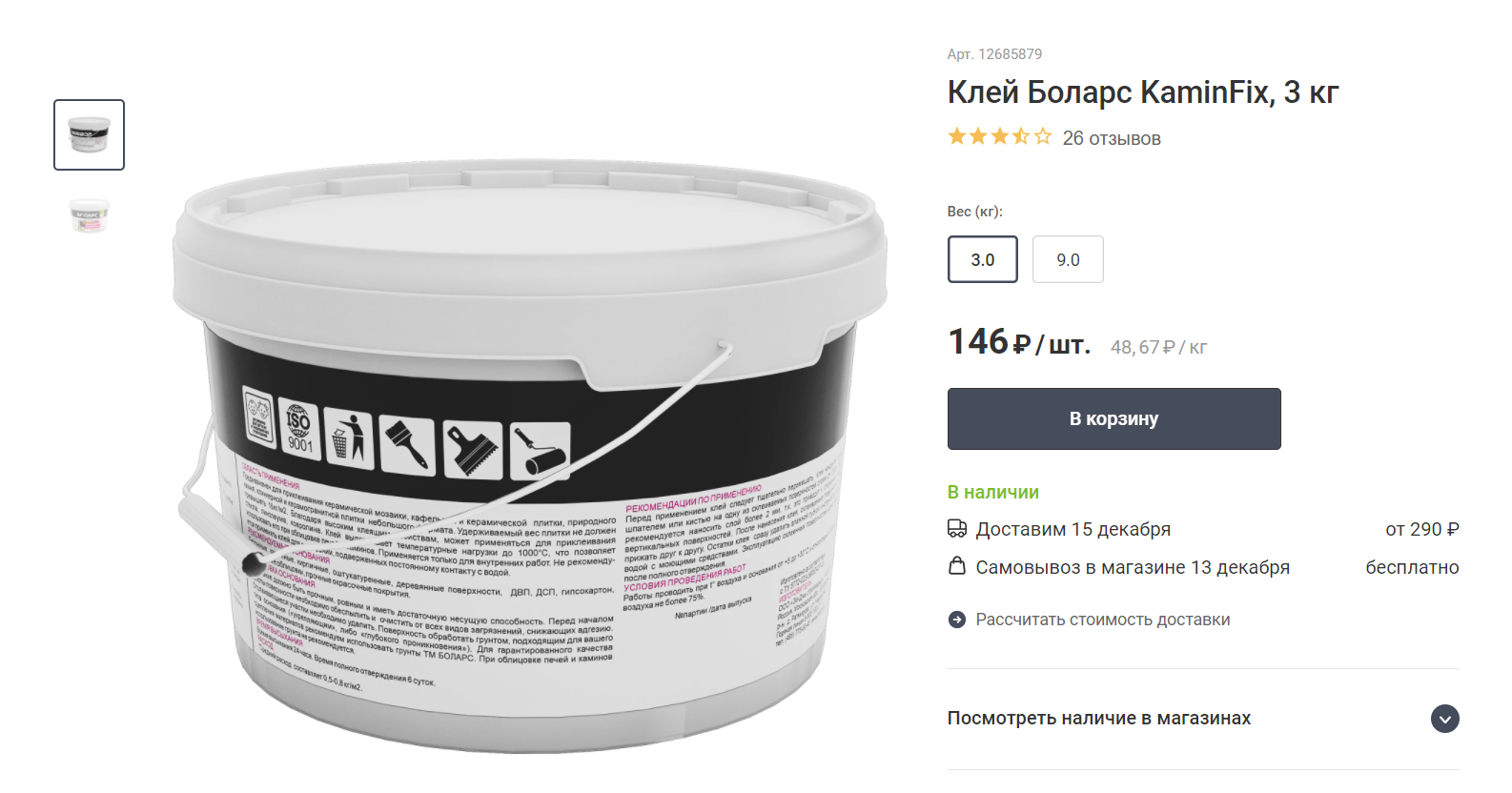Select the 9.0 kg weight option
The image size is (1512, 793).
click(x=1068, y=259)
